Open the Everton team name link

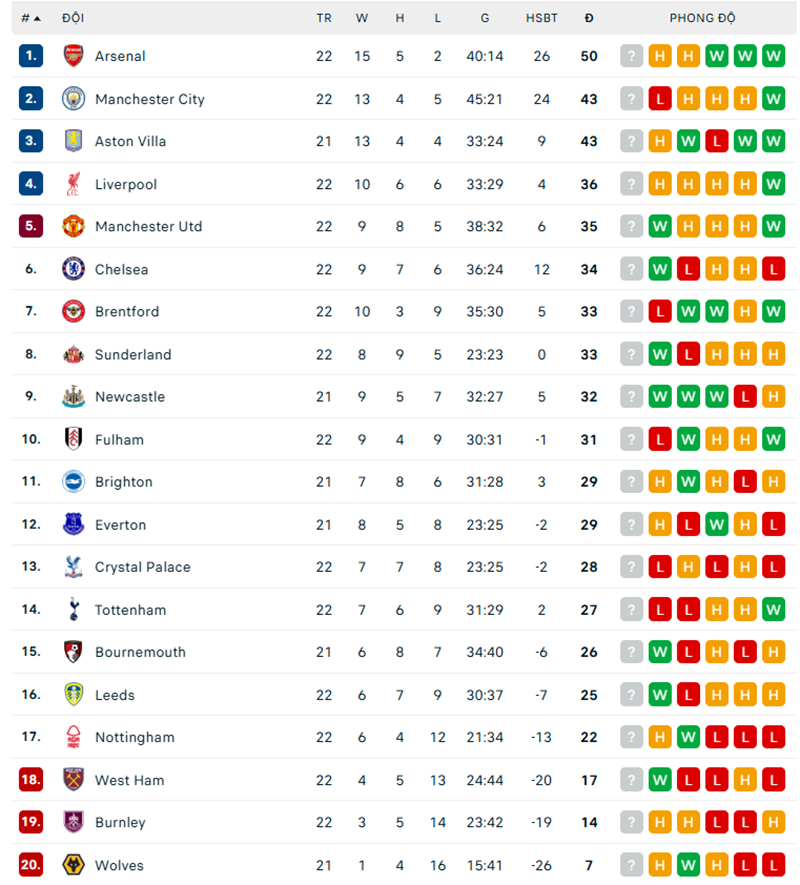[x=120, y=525]
